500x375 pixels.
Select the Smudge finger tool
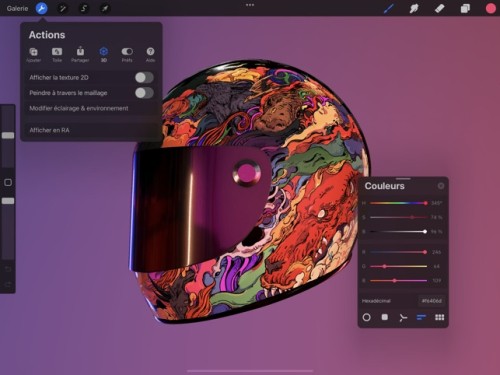click(x=414, y=8)
